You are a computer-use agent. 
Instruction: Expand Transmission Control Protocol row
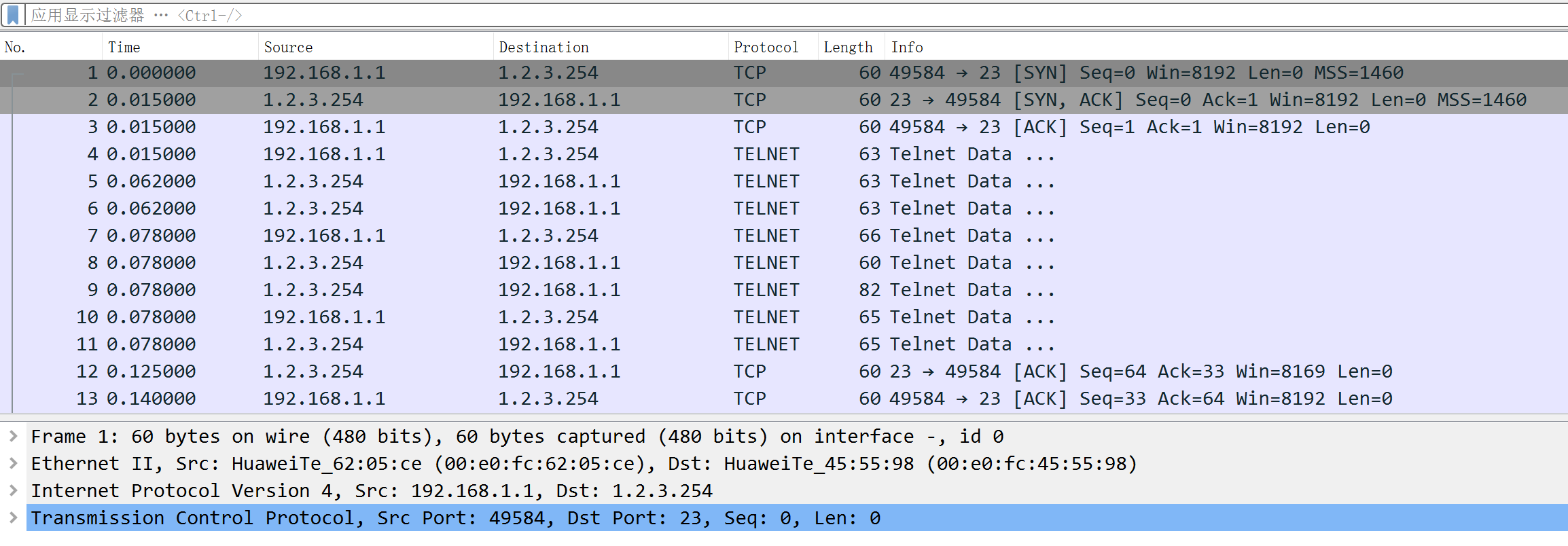coord(13,517)
